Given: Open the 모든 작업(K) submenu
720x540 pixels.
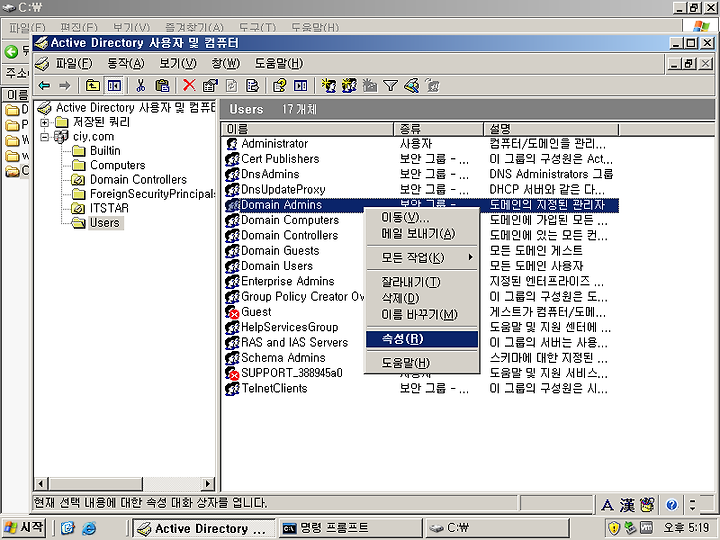Looking at the screenshot, I should (422, 258).
